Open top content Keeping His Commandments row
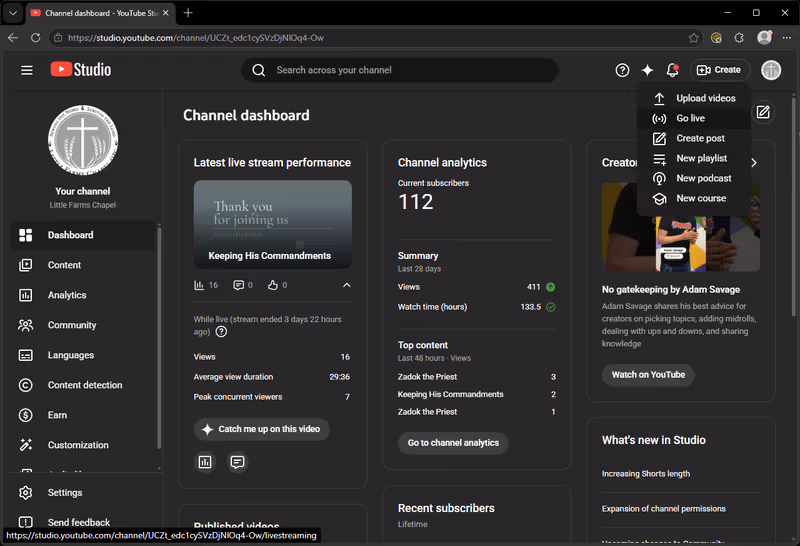Screen dimensions: 800x546 point(477,394)
